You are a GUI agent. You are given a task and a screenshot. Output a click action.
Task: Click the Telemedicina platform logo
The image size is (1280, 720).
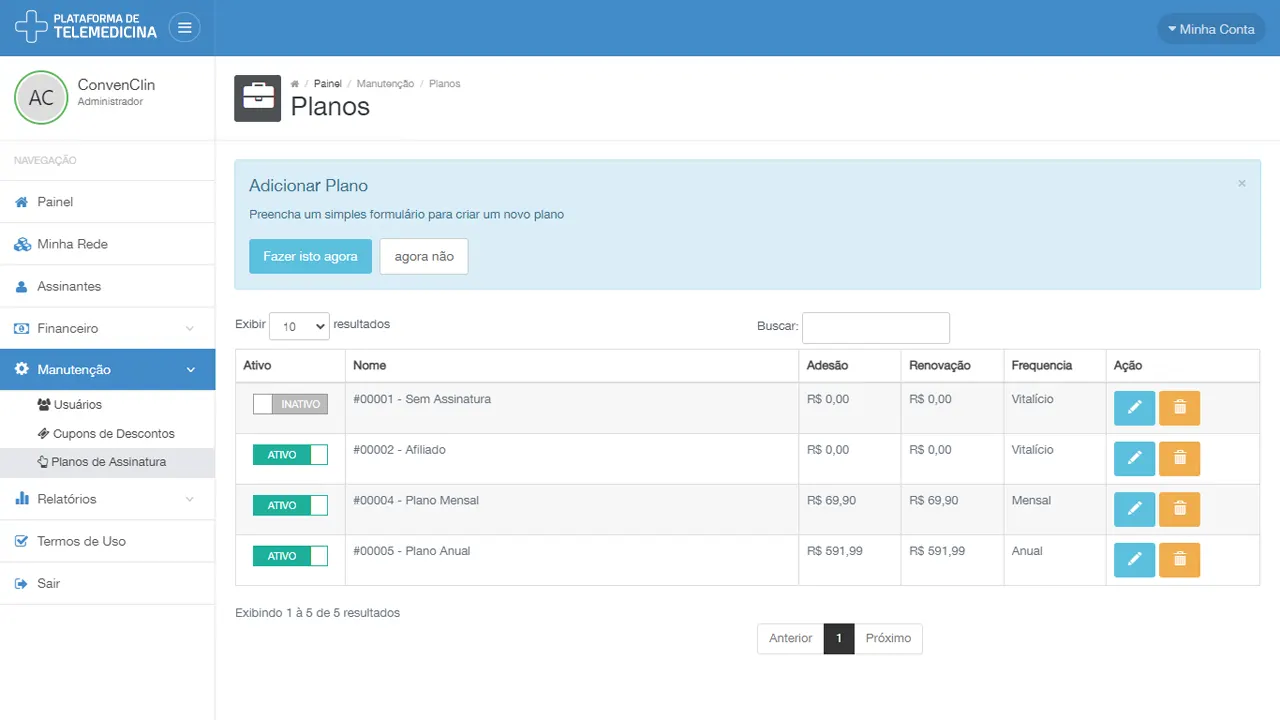(86, 27)
